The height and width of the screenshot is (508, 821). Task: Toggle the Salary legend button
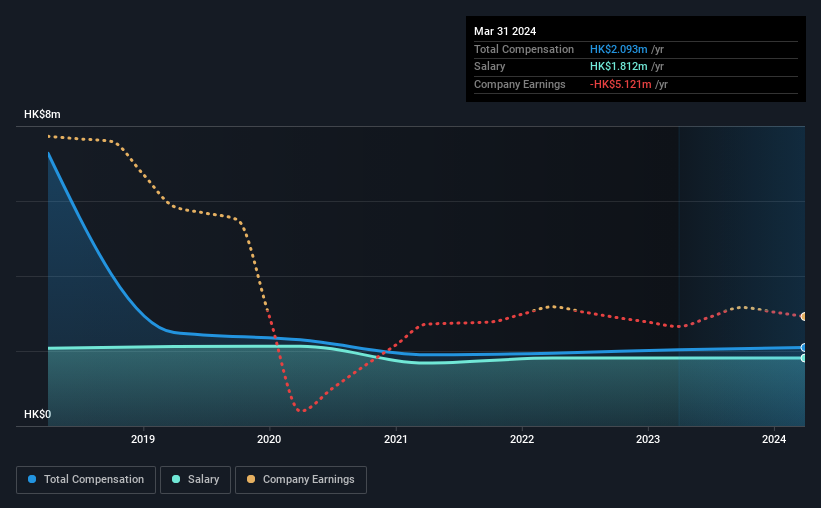click(195, 480)
